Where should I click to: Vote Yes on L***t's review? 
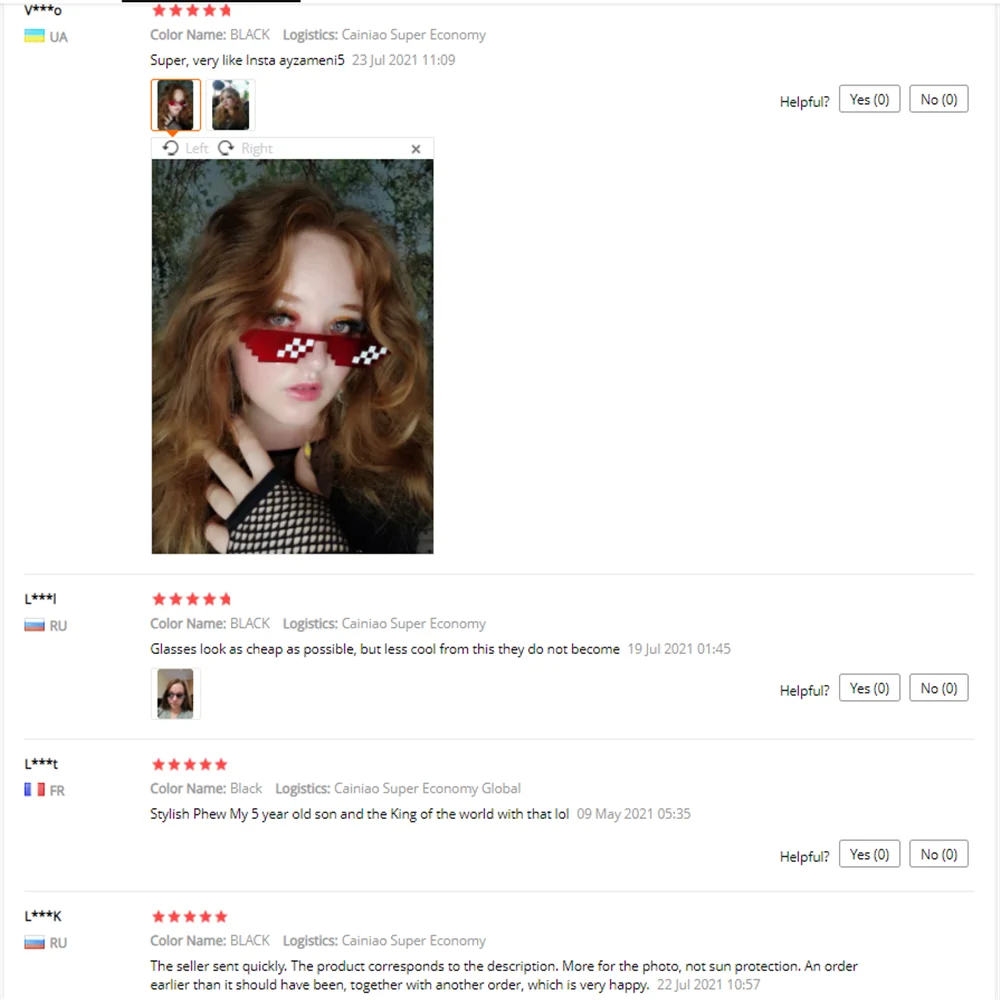click(x=869, y=854)
